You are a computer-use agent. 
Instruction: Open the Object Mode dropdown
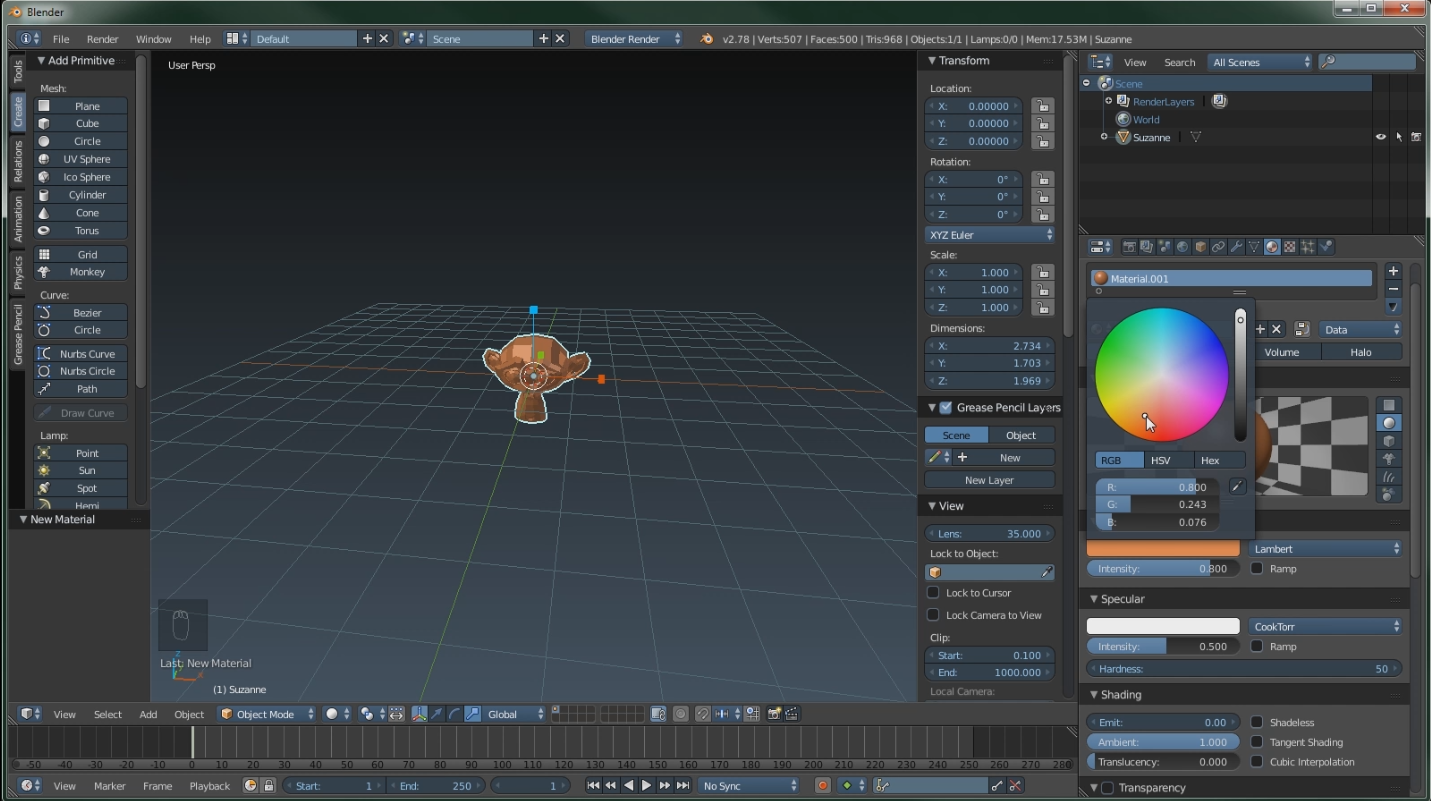(x=267, y=714)
